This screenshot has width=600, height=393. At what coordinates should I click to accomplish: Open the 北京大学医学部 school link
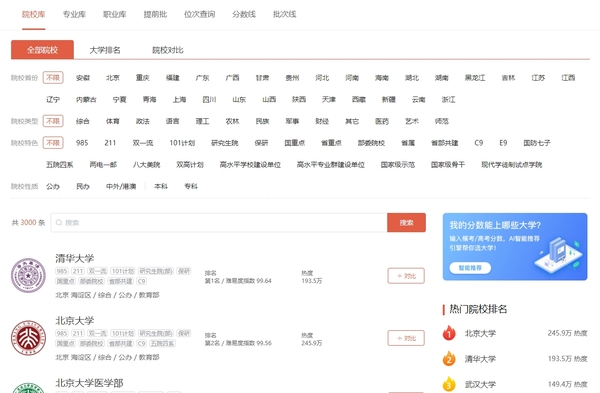(x=89, y=383)
